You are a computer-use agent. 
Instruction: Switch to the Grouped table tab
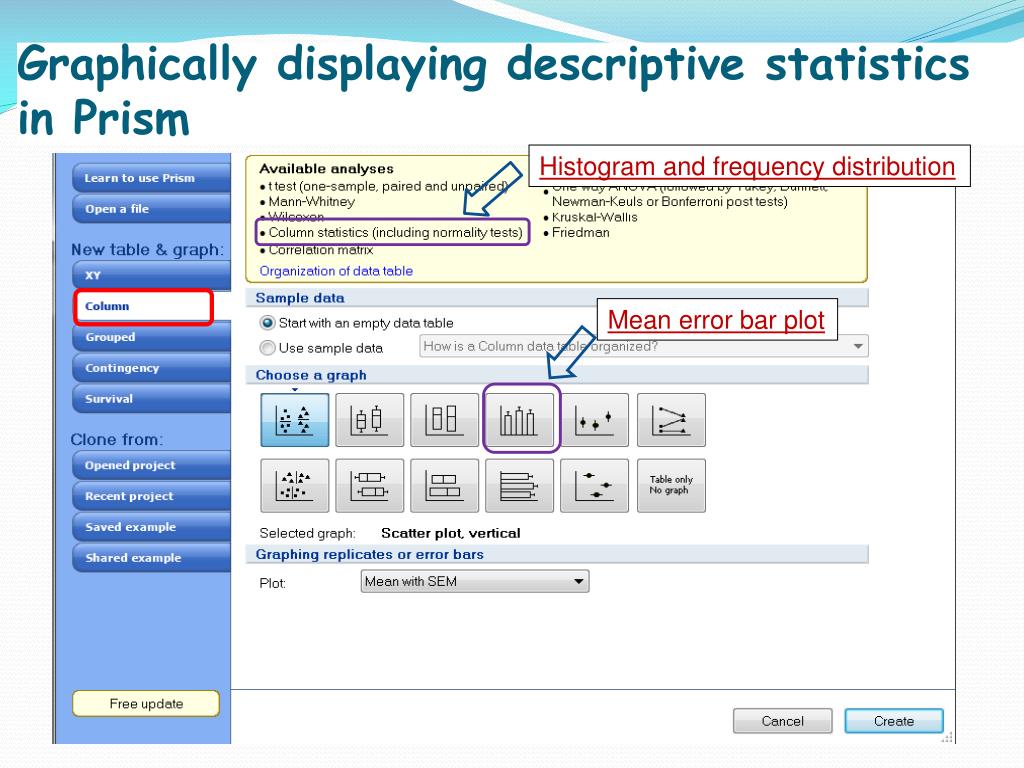(x=150, y=338)
